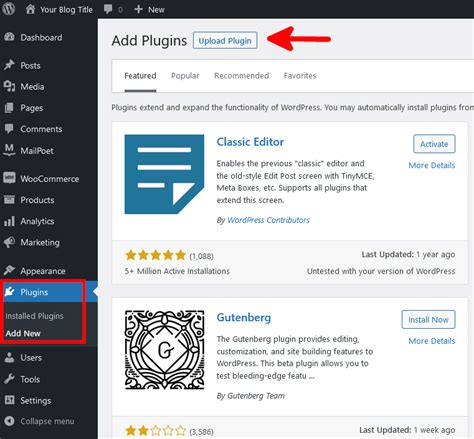The image size is (474, 439).
Task: Open Posts menu label
Action: 30,65
